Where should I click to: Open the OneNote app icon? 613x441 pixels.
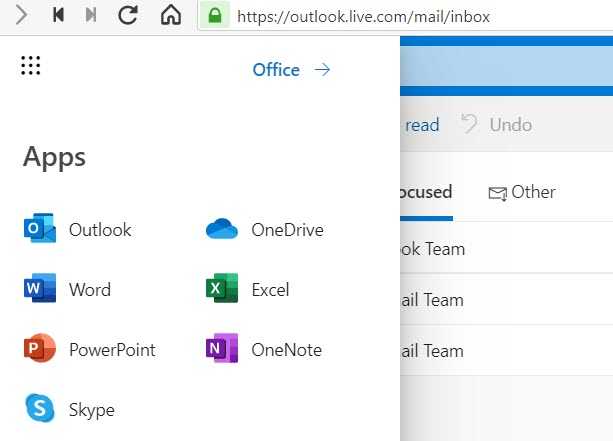[x=222, y=348]
